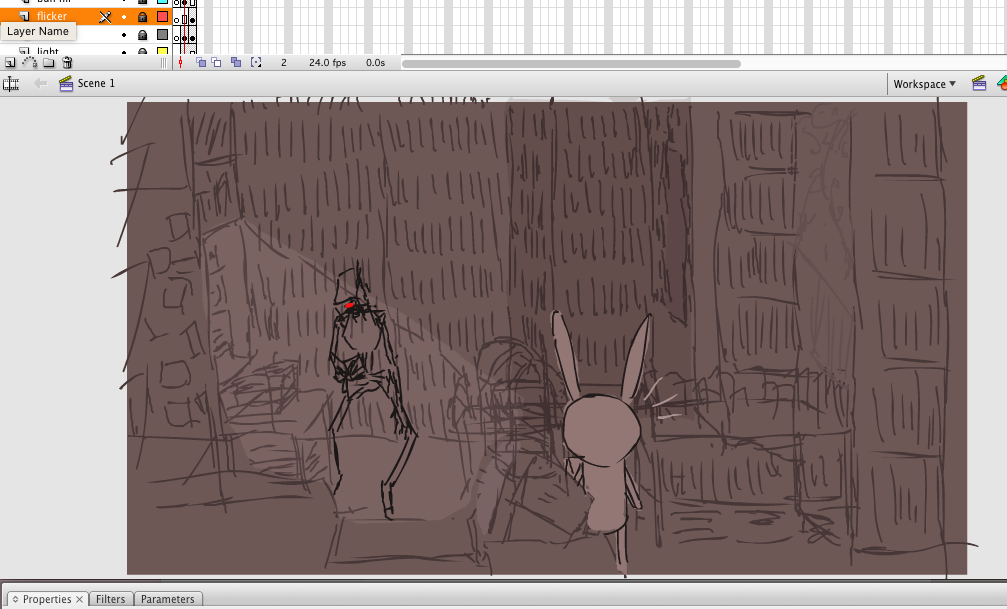This screenshot has width=1007, height=609.
Task: Switch to the Filters tab
Action: tap(110, 599)
